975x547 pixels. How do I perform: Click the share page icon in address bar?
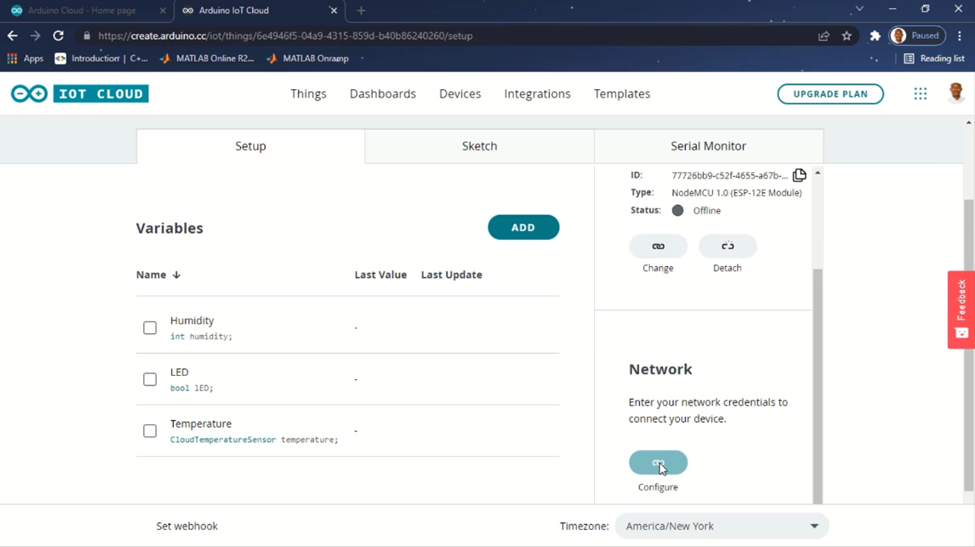pyautogui.click(x=824, y=36)
